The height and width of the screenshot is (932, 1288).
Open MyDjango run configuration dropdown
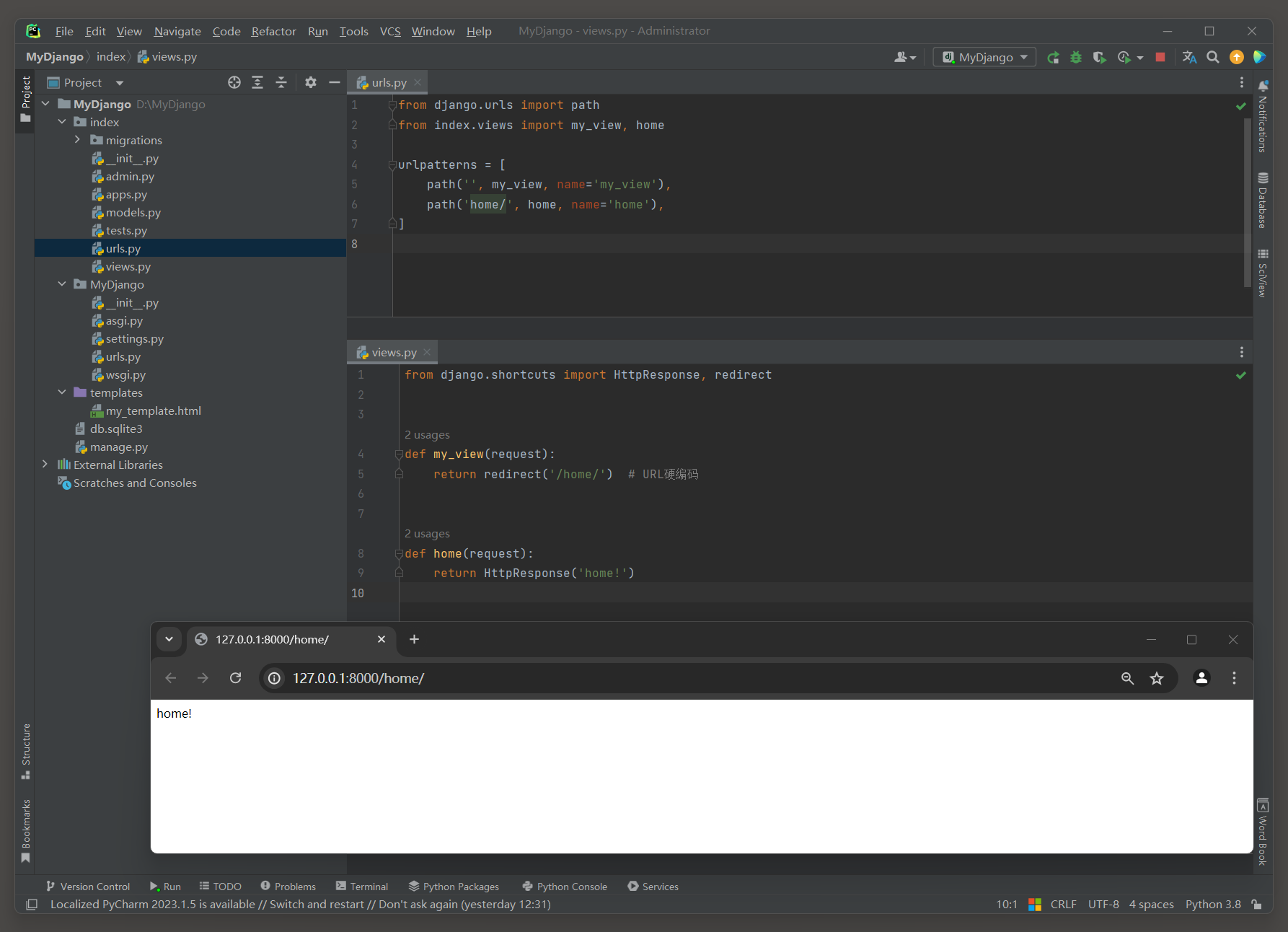tap(984, 57)
